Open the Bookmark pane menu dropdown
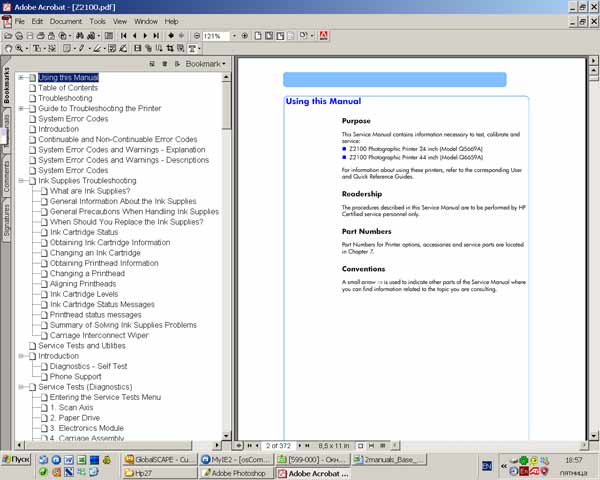Screen dimensions: 600x480 coord(205,64)
